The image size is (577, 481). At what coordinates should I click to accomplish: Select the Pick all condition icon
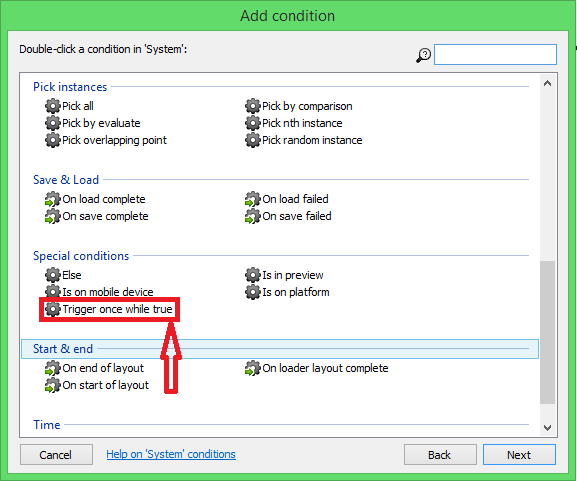53,106
